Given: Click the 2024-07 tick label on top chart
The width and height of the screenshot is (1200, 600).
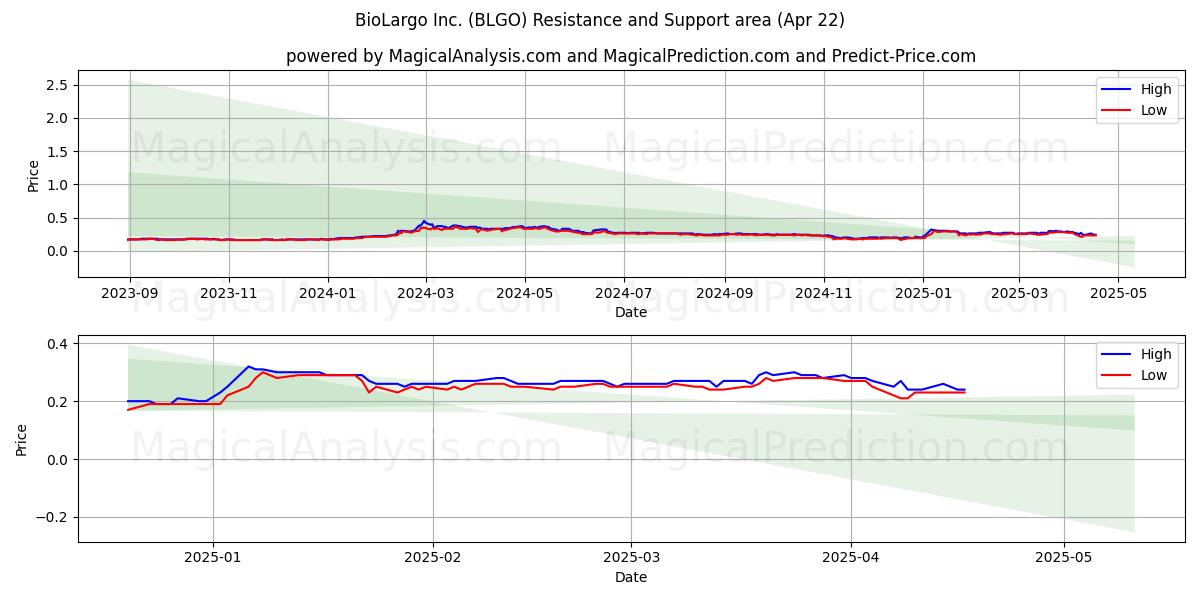Looking at the screenshot, I should [x=624, y=293].
